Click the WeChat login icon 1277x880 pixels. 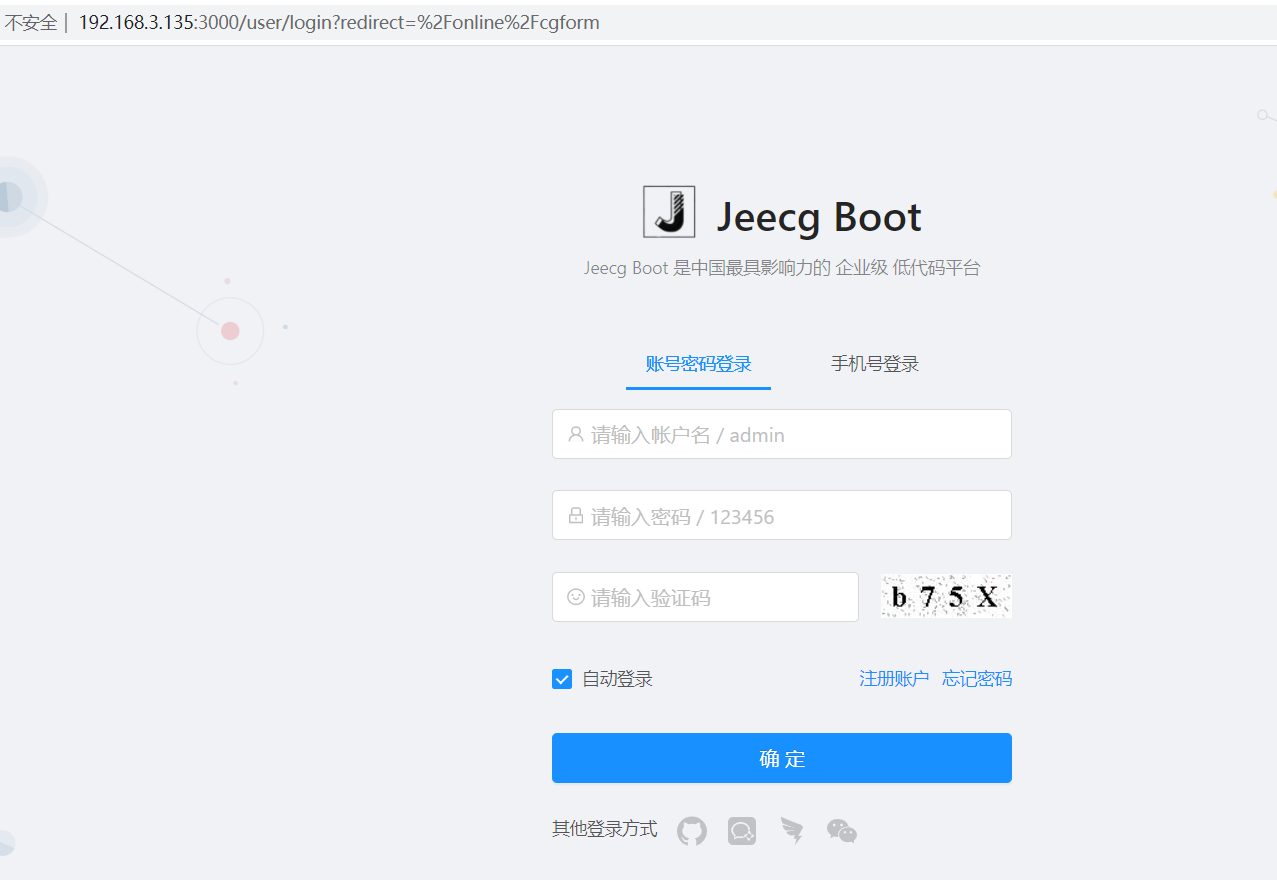[842, 831]
